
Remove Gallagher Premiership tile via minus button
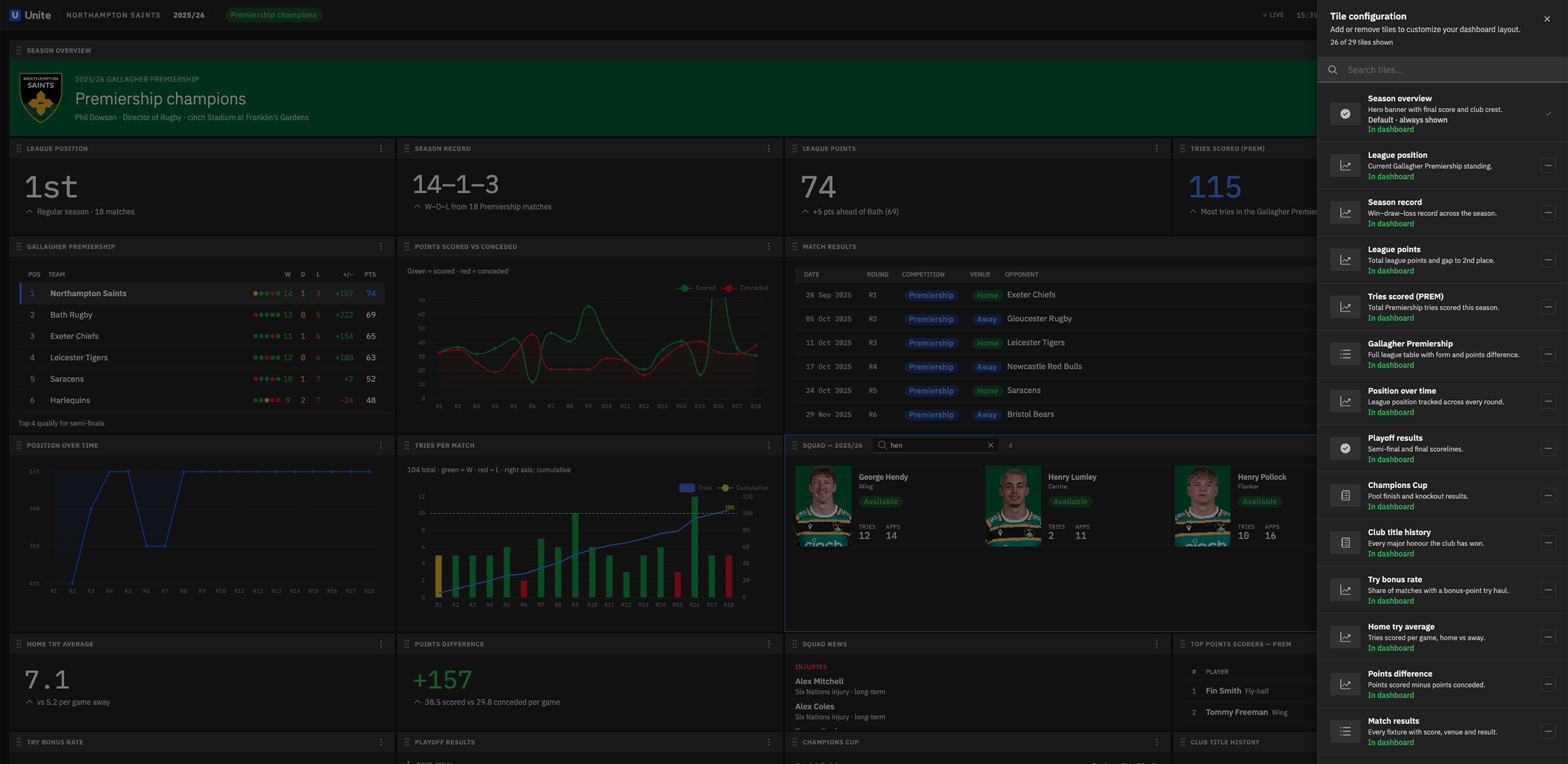(1548, 354)
